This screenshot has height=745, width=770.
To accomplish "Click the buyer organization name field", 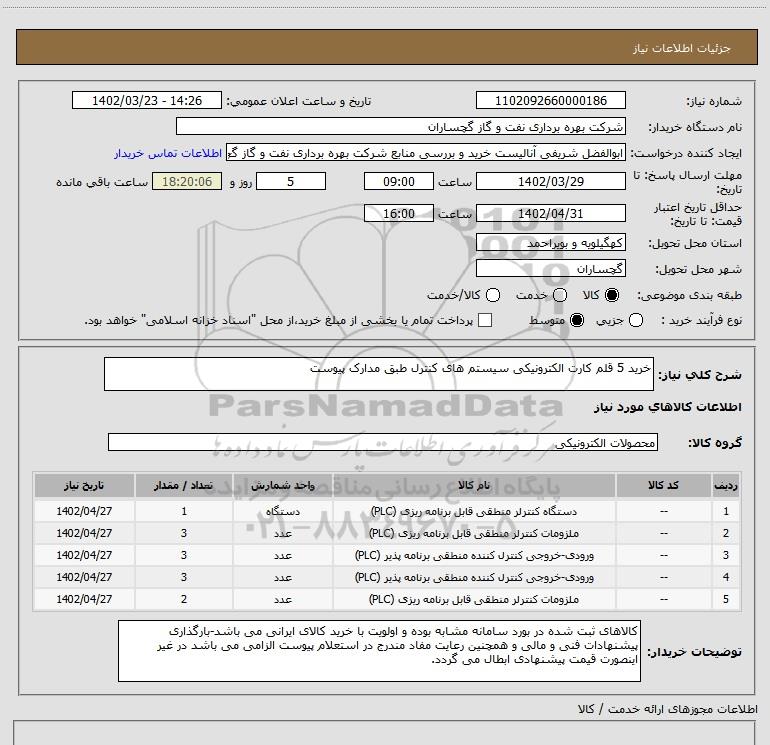I will coord(401,126).
